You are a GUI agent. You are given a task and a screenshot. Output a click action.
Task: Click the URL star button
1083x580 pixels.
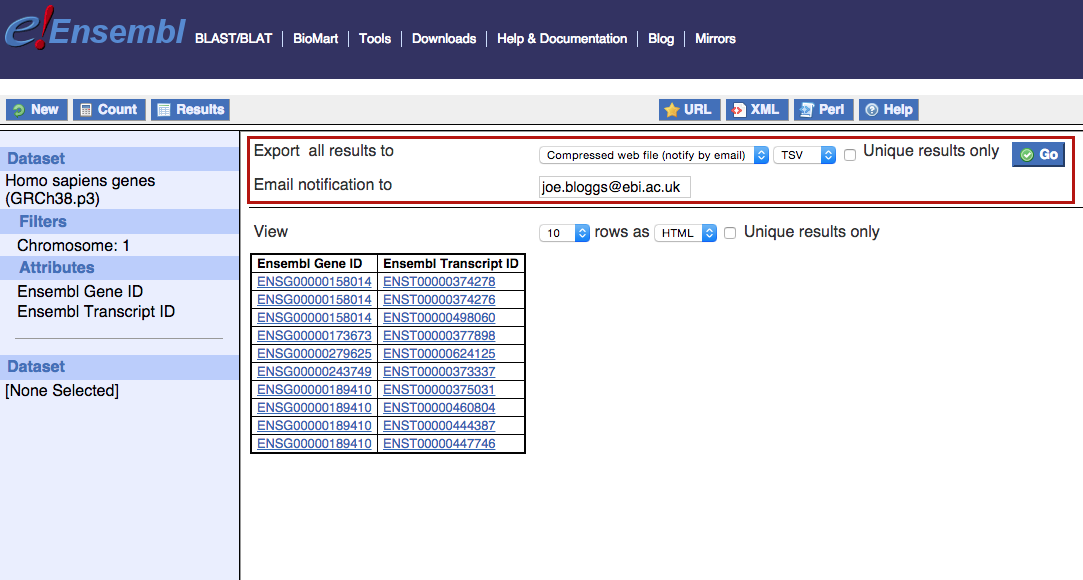pos(688,110)
